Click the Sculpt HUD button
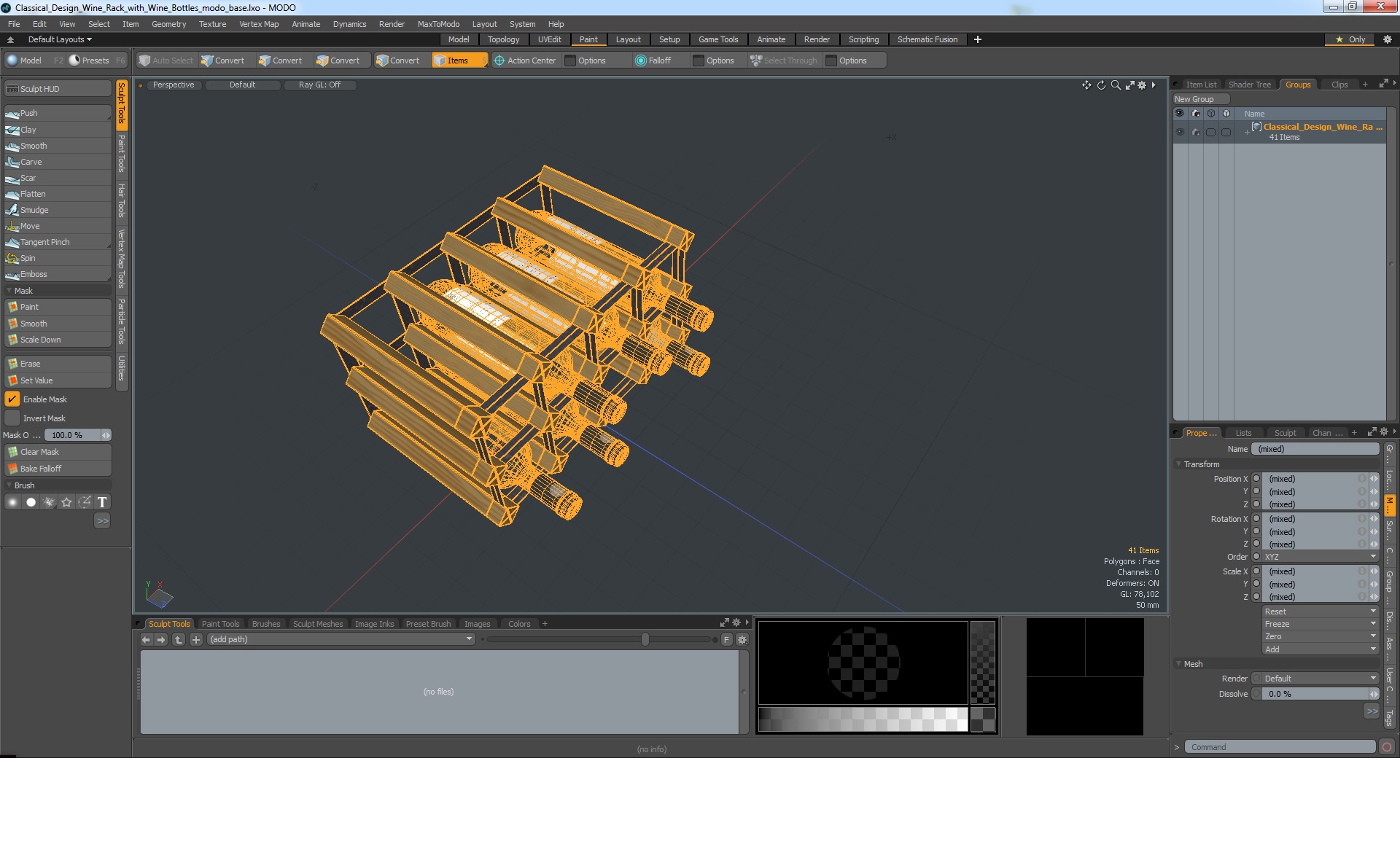Screen dimensions: 1400x844 click(x=58, y=89)
